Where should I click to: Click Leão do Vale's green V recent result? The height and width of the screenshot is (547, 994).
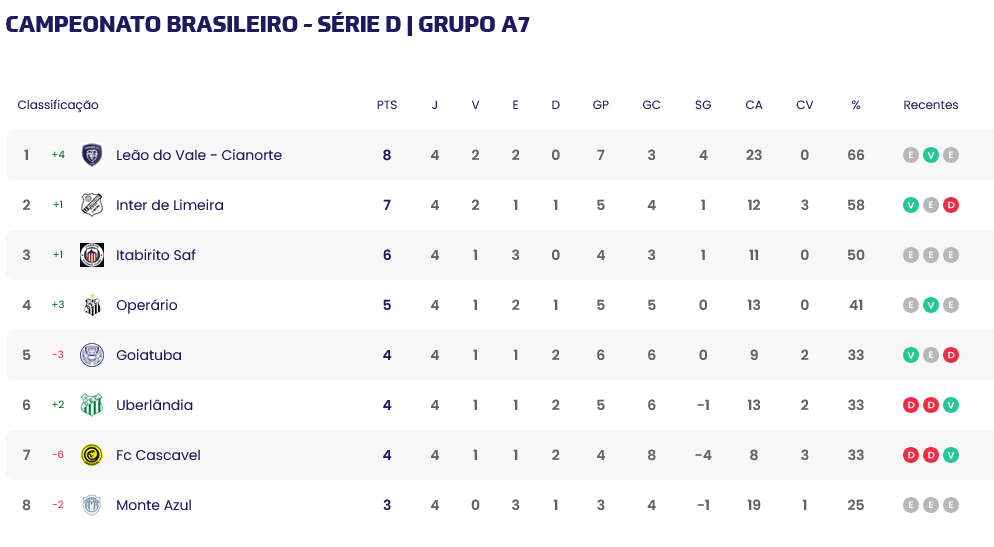pyautogui.click(x=931, y=155)
